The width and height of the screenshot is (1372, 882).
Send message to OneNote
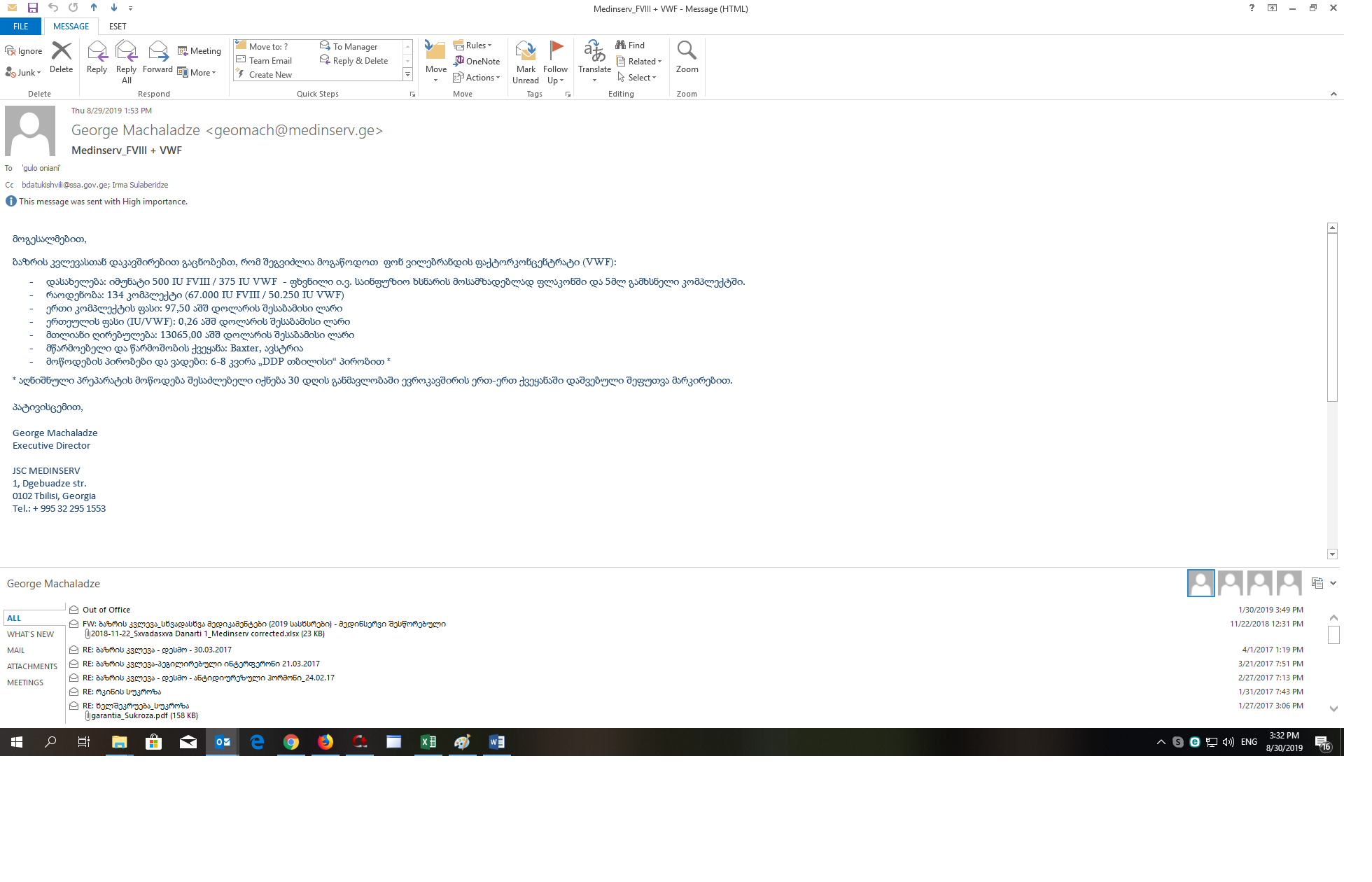click(x=477, y=62)
